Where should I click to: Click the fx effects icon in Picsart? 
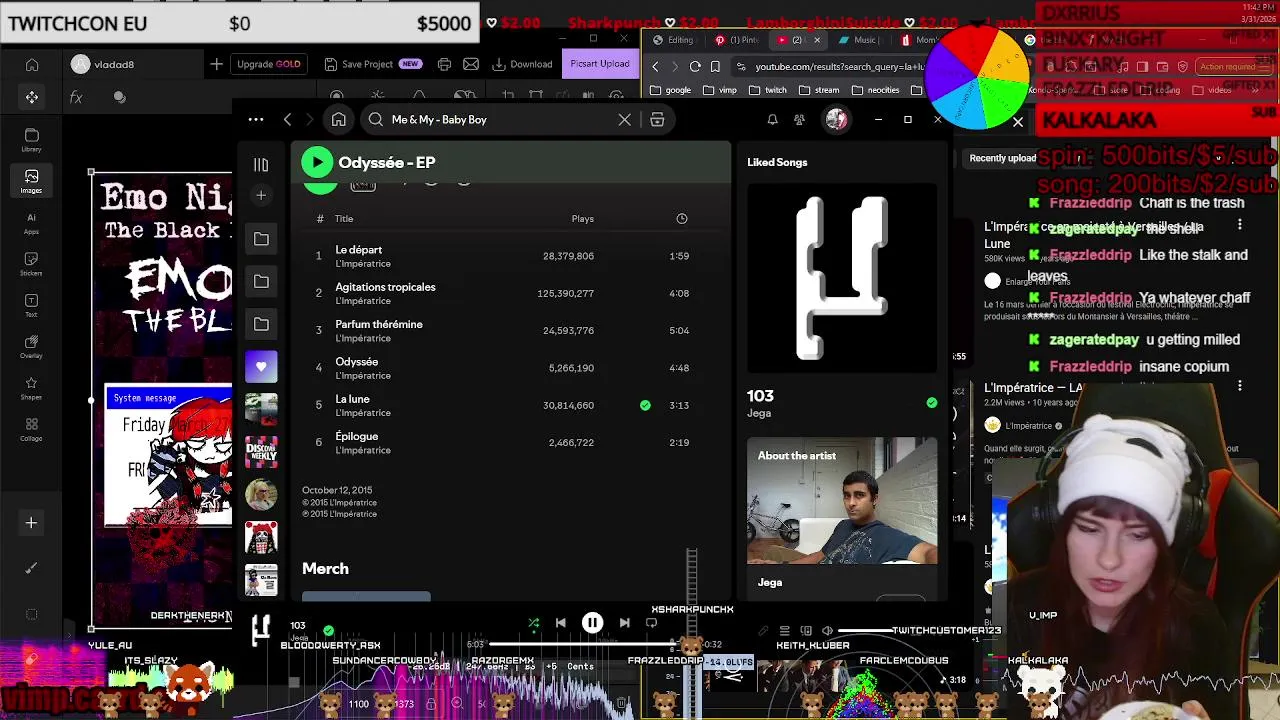(x=76, y=97)
